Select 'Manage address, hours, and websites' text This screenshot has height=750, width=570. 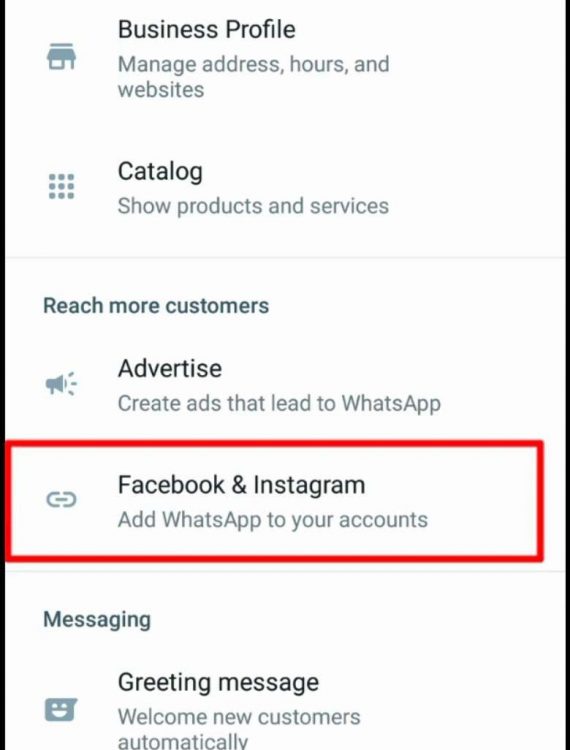click(x=253, y=77)
